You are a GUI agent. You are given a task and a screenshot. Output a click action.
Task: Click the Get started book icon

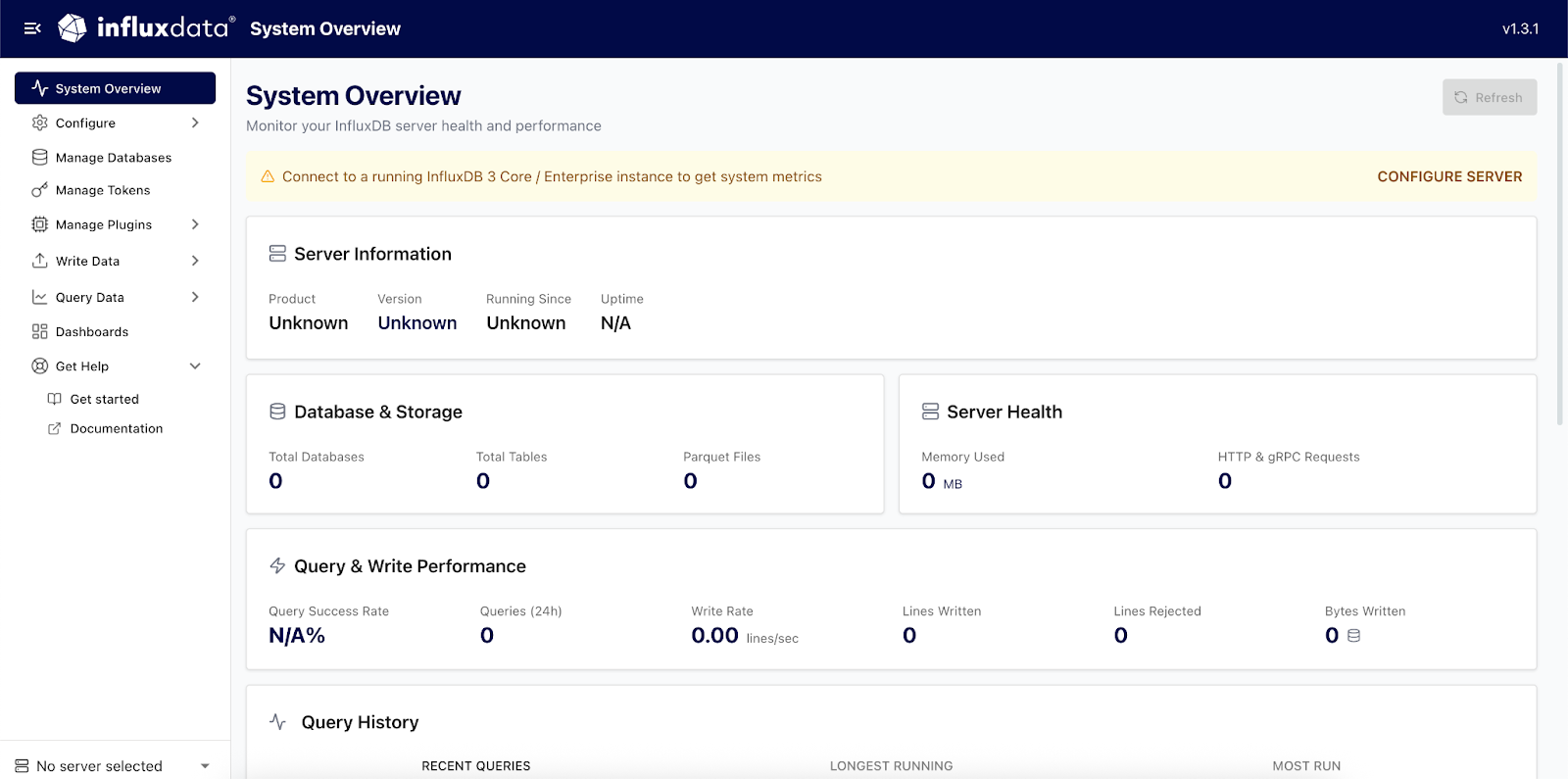tap(55, 399)
